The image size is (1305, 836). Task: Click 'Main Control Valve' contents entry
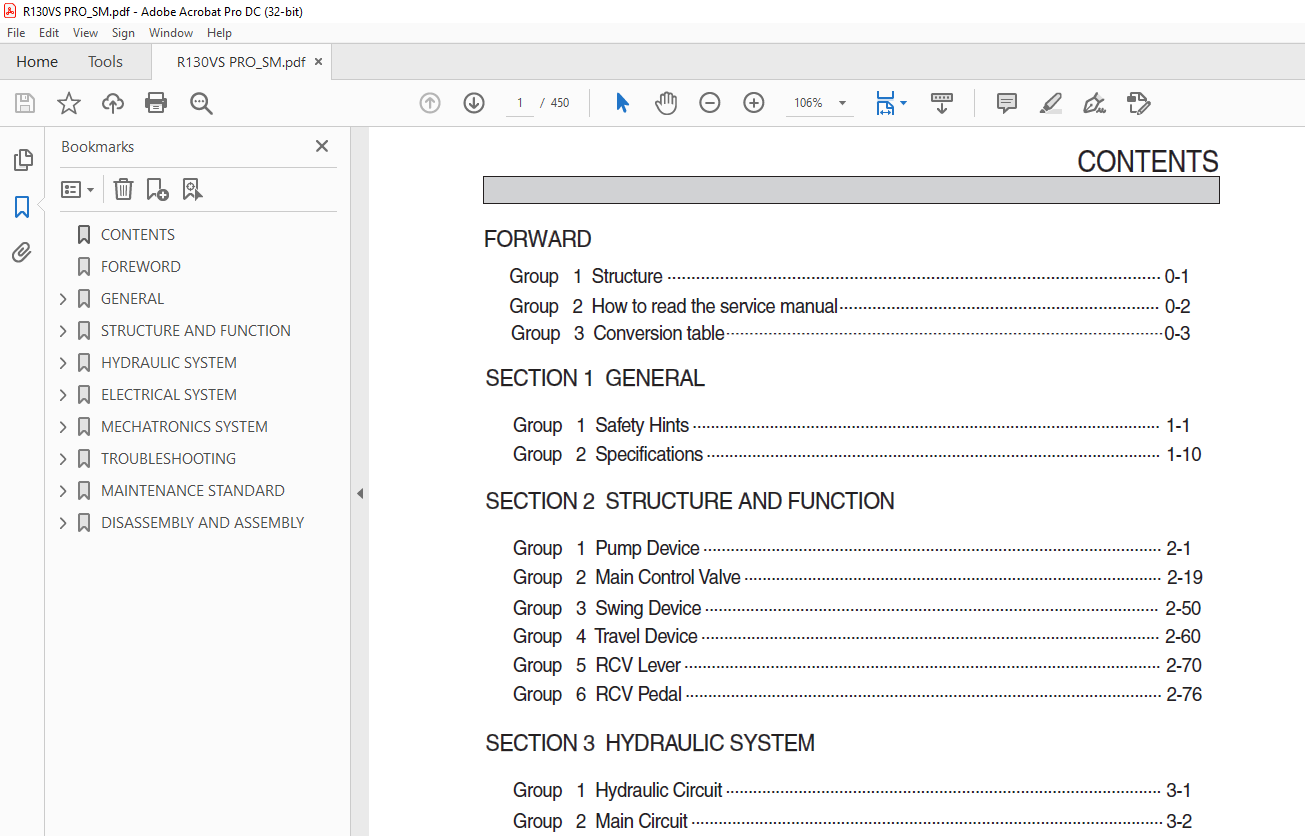point(668,577)
